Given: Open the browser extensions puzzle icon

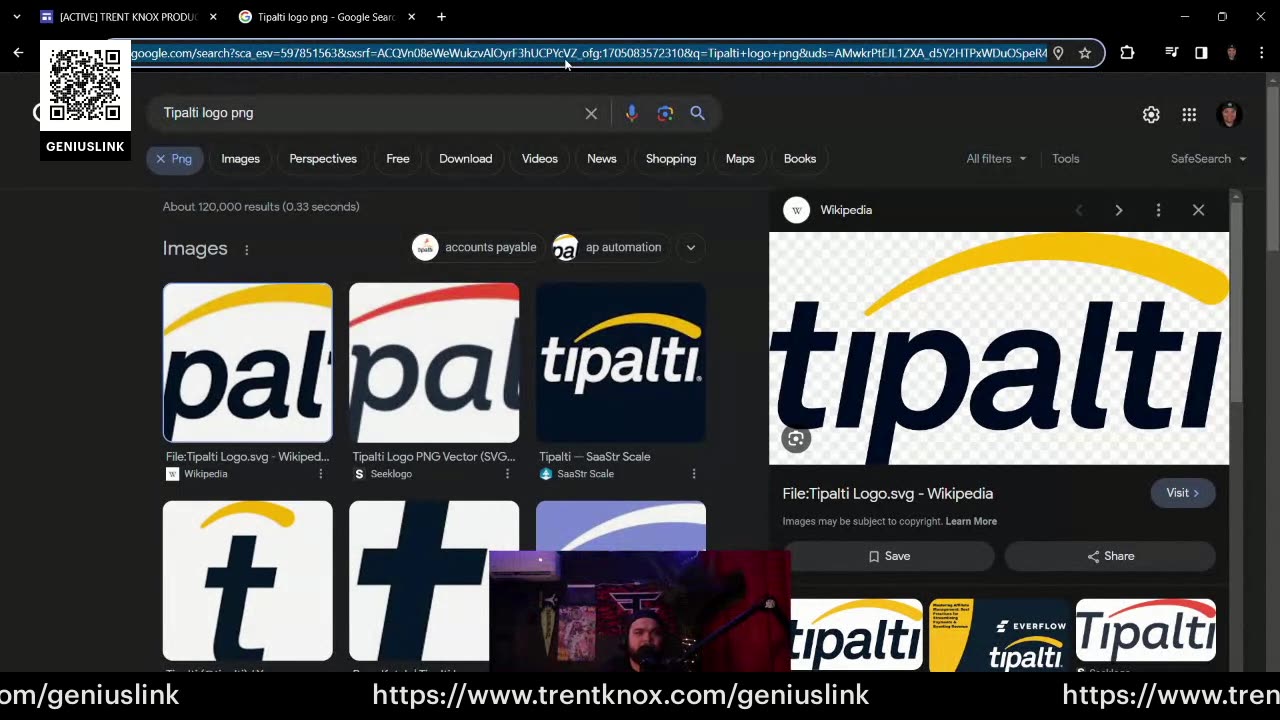Looking at the screenshot, I should [x=1127, y=53].
